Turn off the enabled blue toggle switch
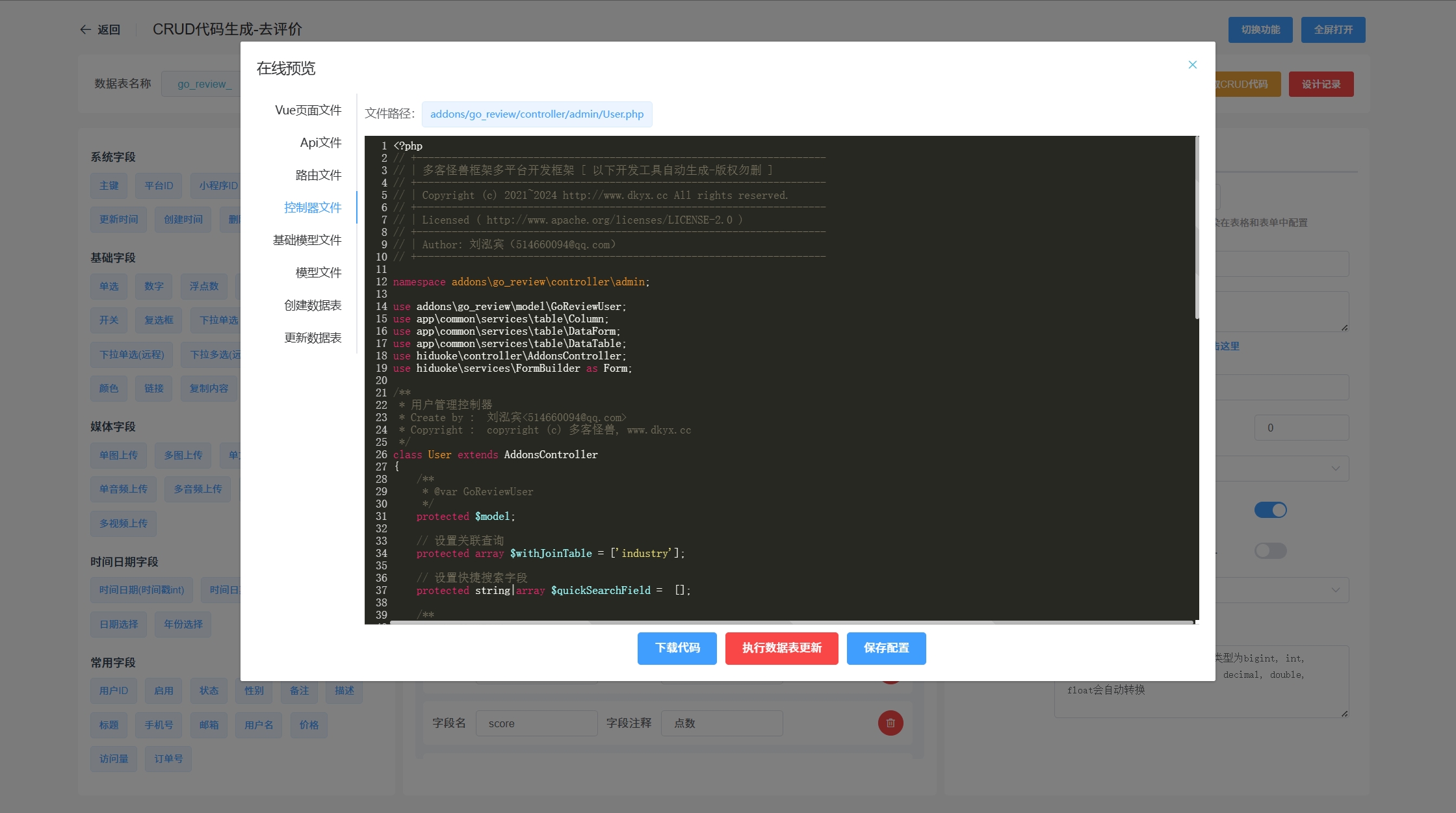The image size is (1456, 813). 1270,510
